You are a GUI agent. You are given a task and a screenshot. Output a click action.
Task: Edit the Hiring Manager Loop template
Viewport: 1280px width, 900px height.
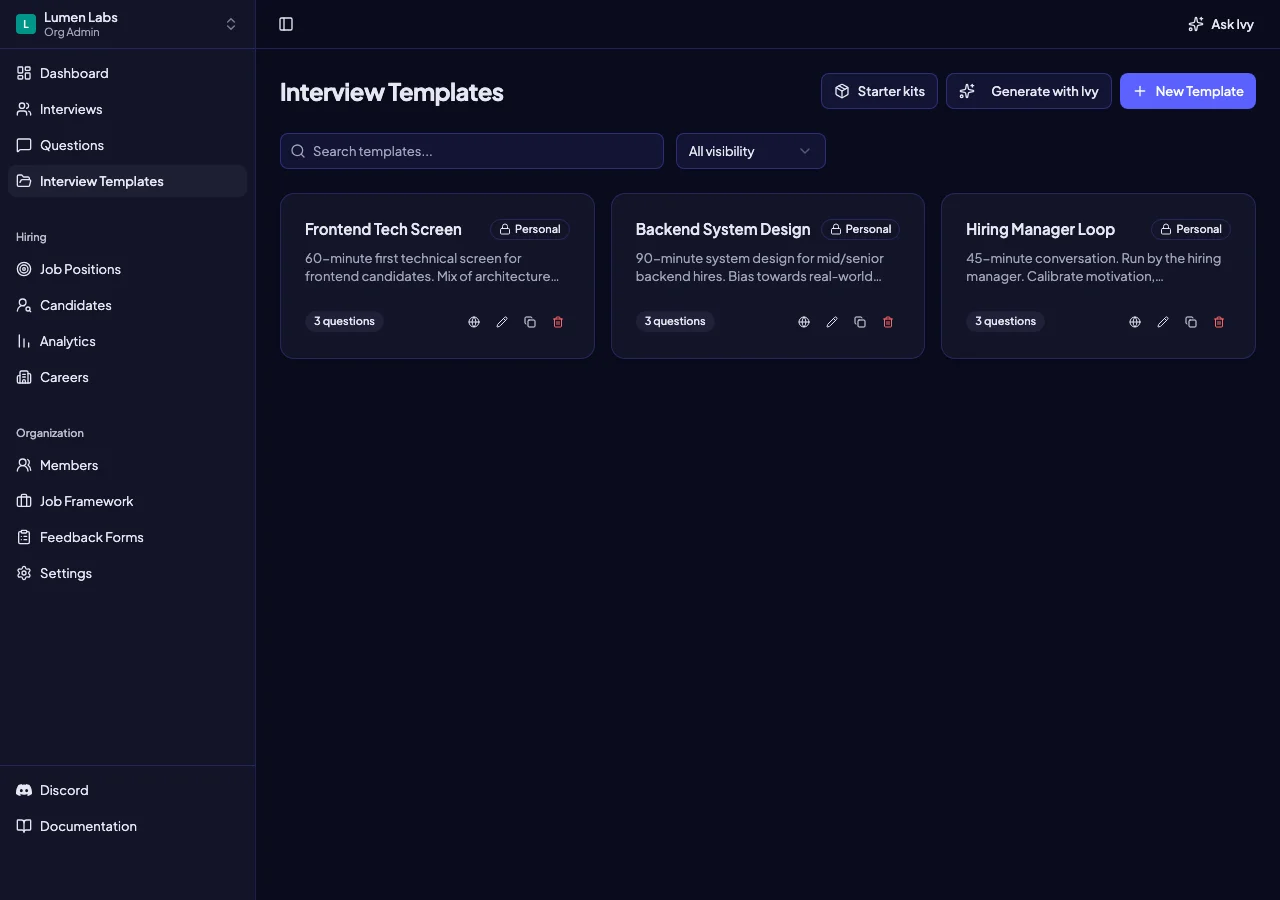coord(1163,322)
